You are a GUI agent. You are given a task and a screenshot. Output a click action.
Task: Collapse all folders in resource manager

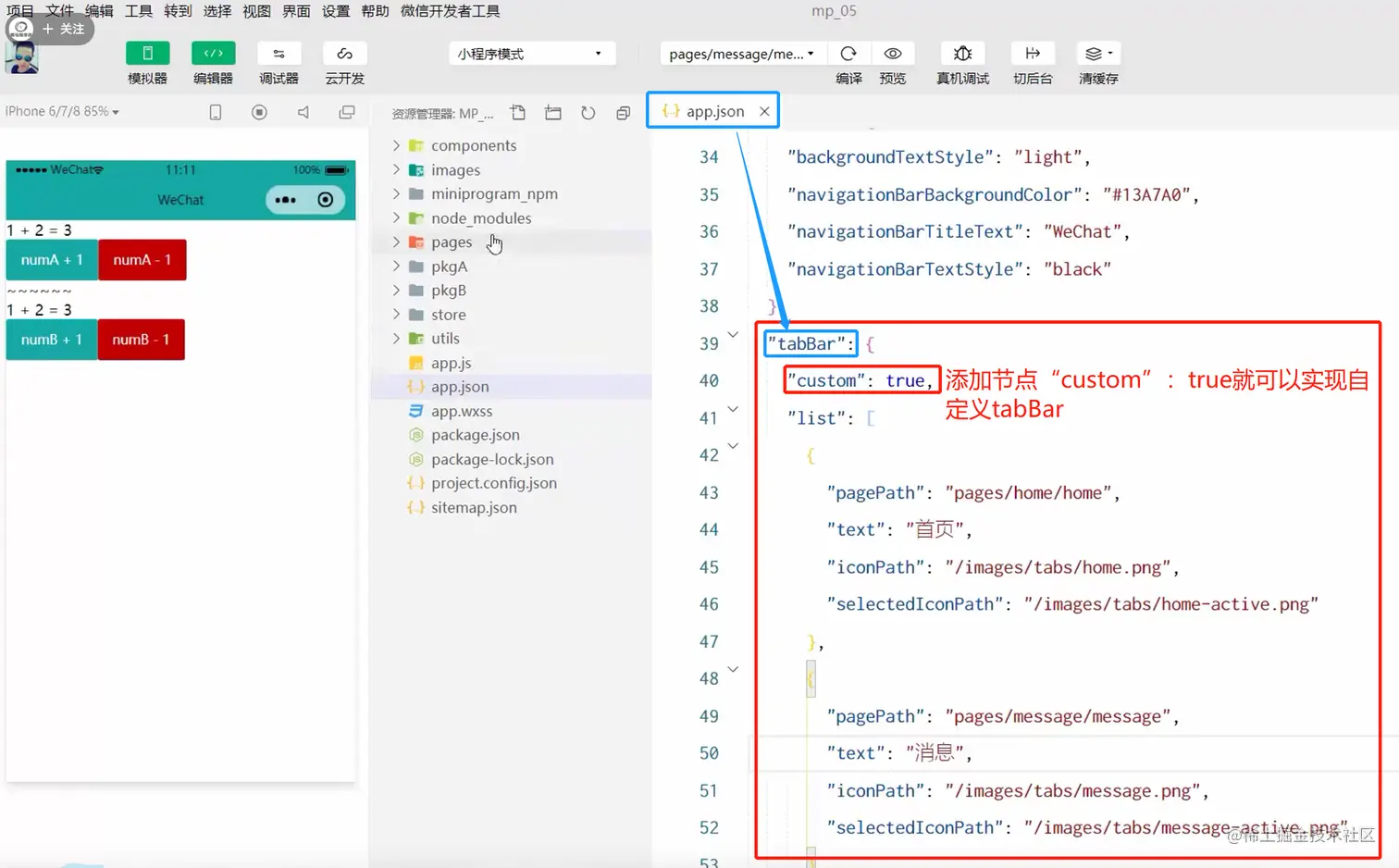624,113
